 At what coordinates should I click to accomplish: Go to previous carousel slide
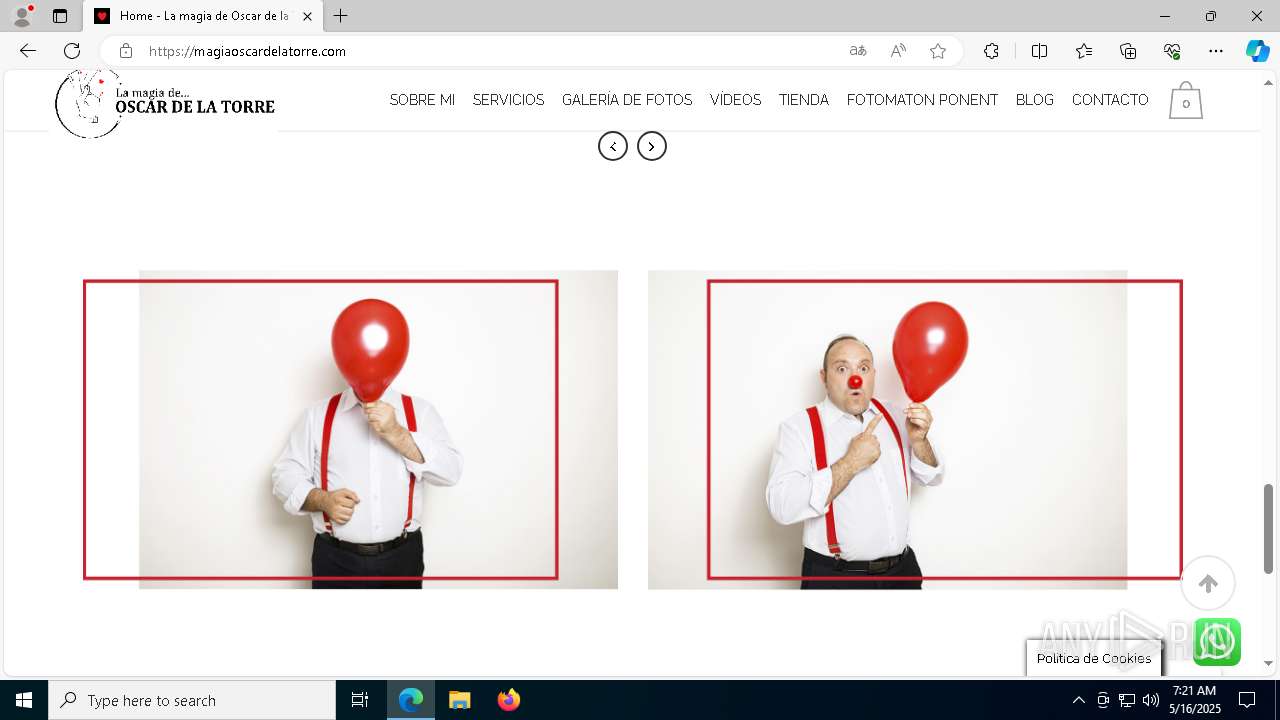613,146
